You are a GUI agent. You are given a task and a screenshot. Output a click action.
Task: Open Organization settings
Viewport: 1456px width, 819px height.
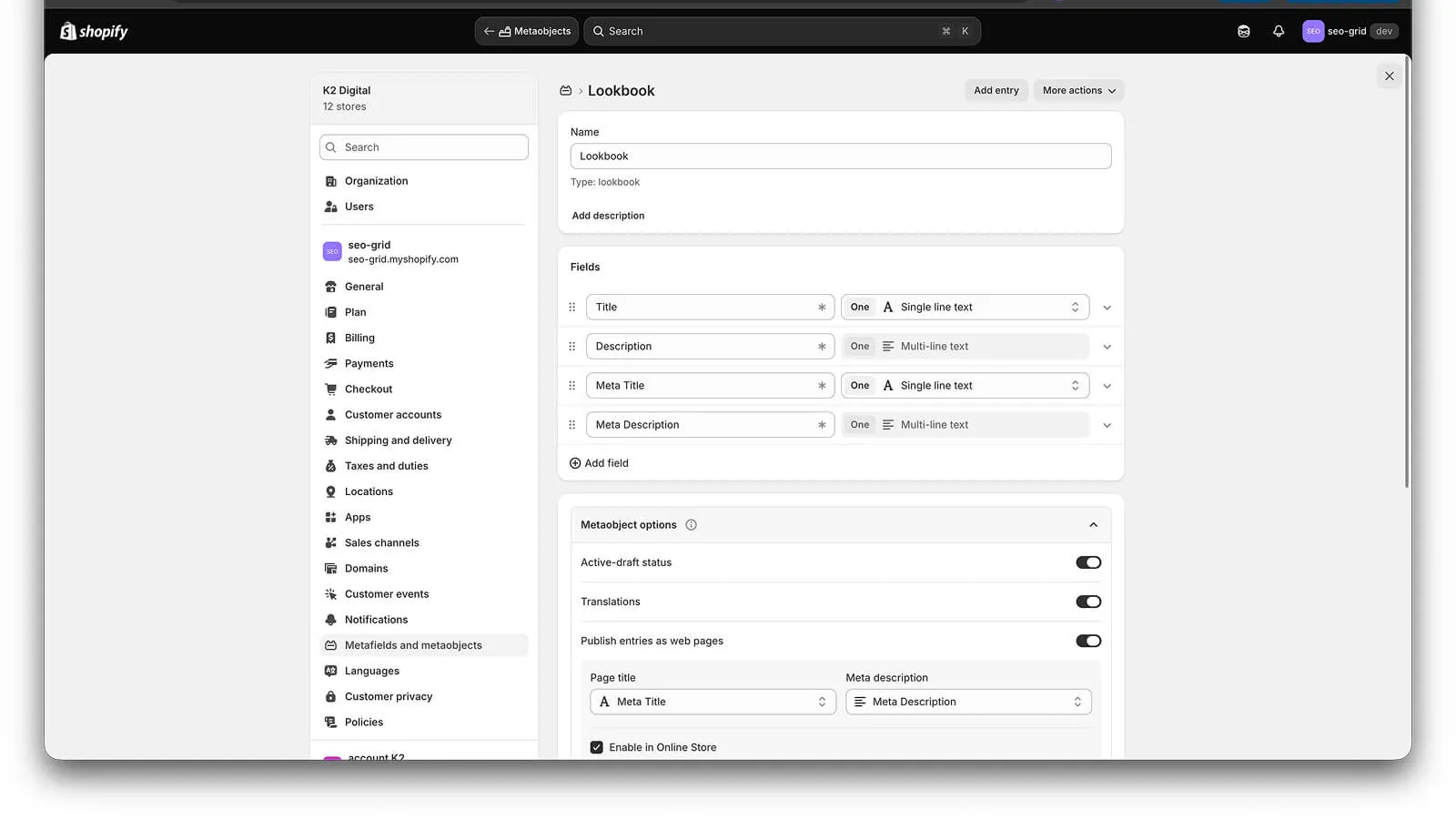pyautogui.click(x=424, y=181)
